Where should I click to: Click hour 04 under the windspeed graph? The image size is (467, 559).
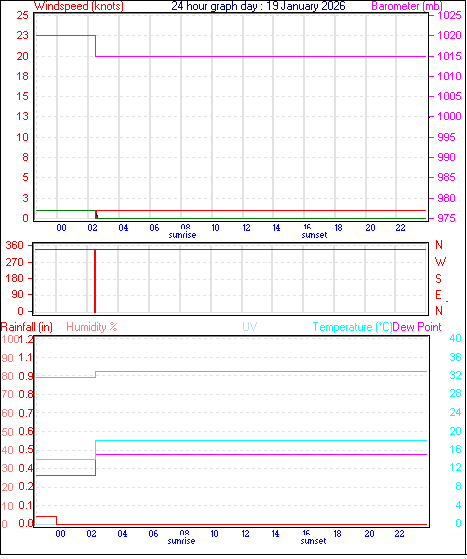tap(123, 227)
